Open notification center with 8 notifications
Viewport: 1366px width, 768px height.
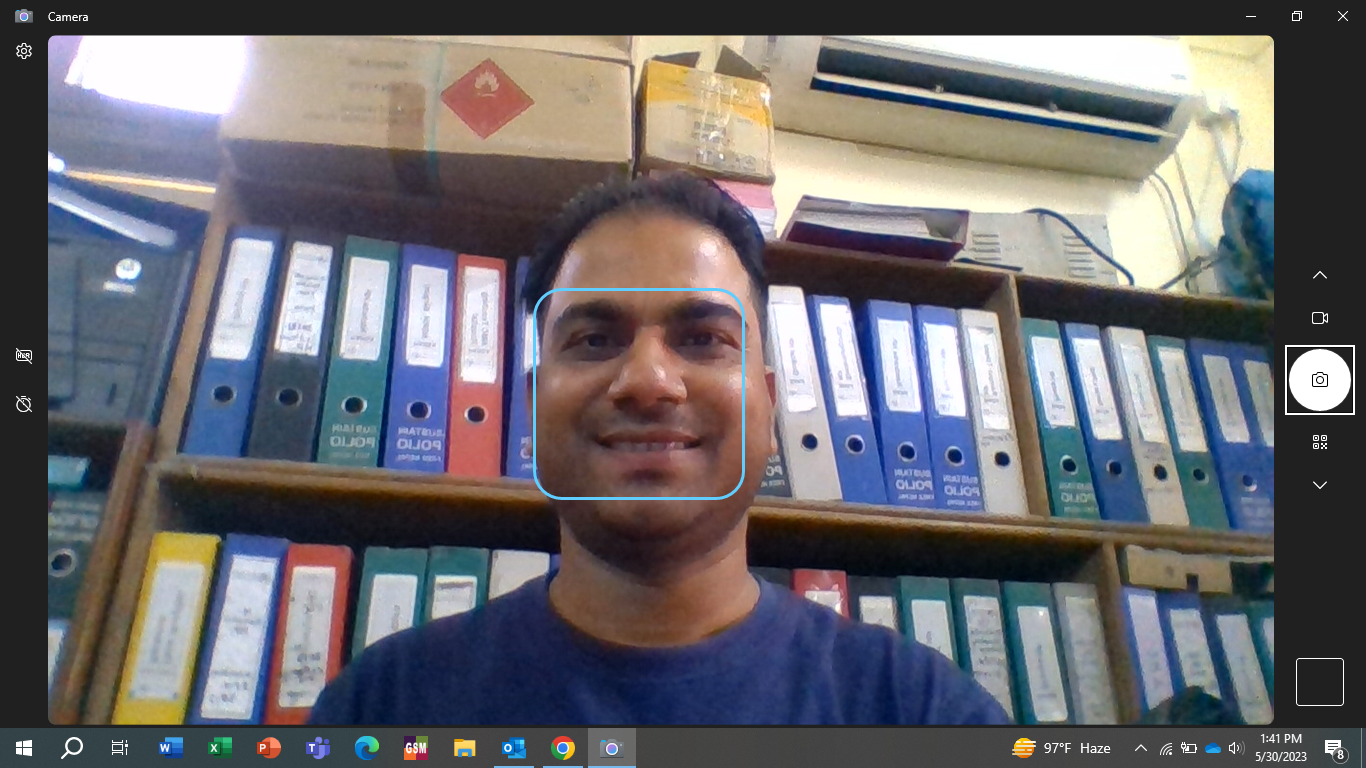(1334, 748)
